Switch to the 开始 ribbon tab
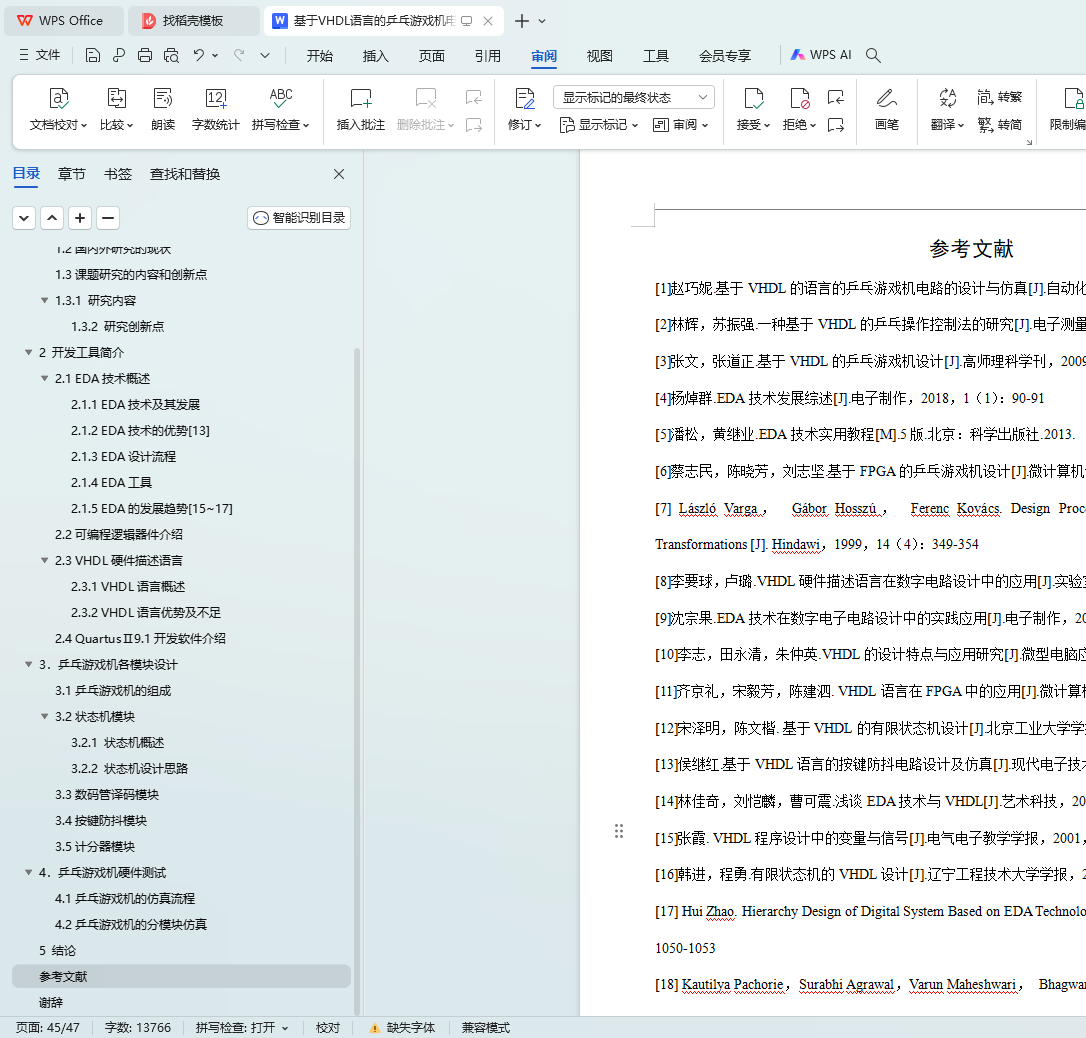Image resolution: width=1086 pixels, height=1038 pixels. tap(319, 56)
